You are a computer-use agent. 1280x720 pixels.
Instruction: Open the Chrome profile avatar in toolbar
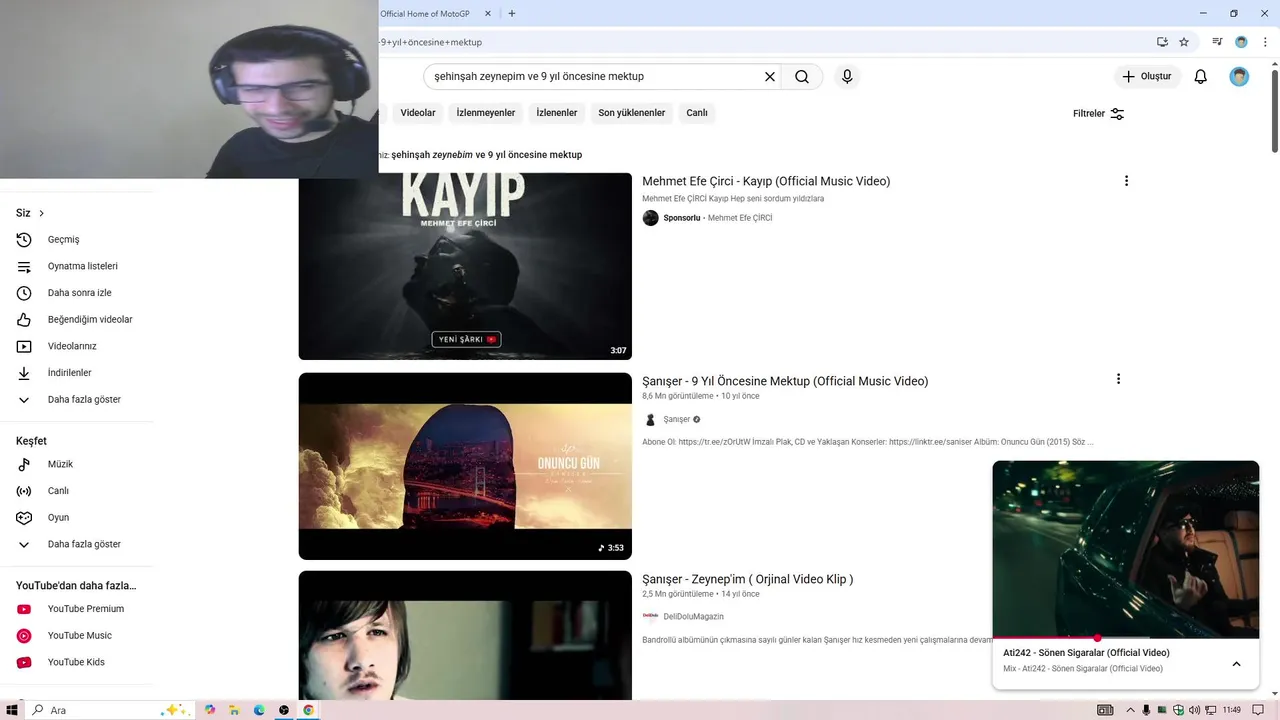coord(1241,42)
